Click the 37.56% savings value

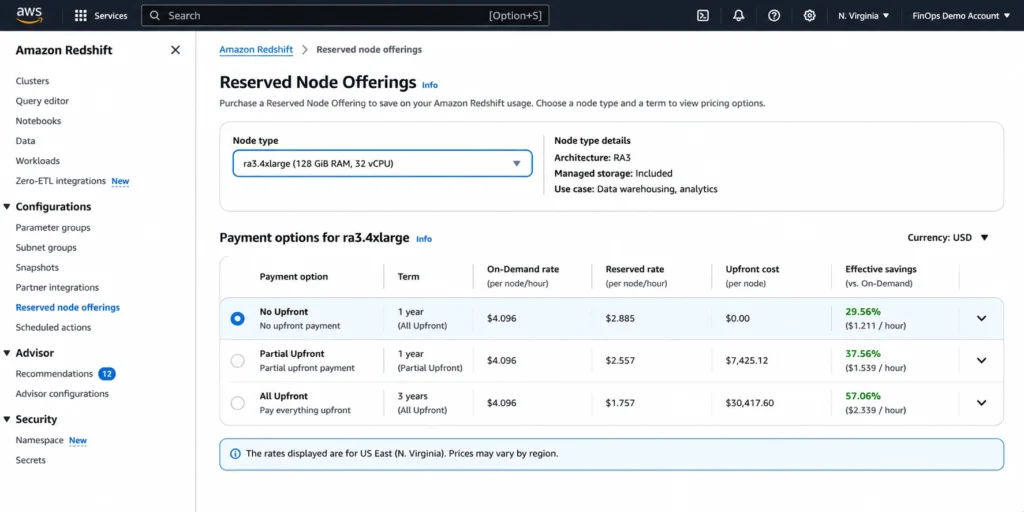(863, 353)
